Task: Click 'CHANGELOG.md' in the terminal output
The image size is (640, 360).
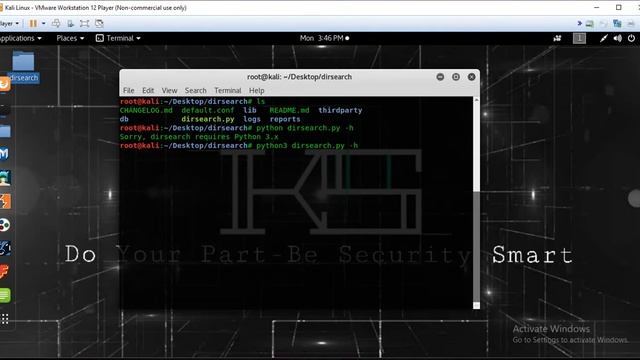Action: tap(146, 110)
